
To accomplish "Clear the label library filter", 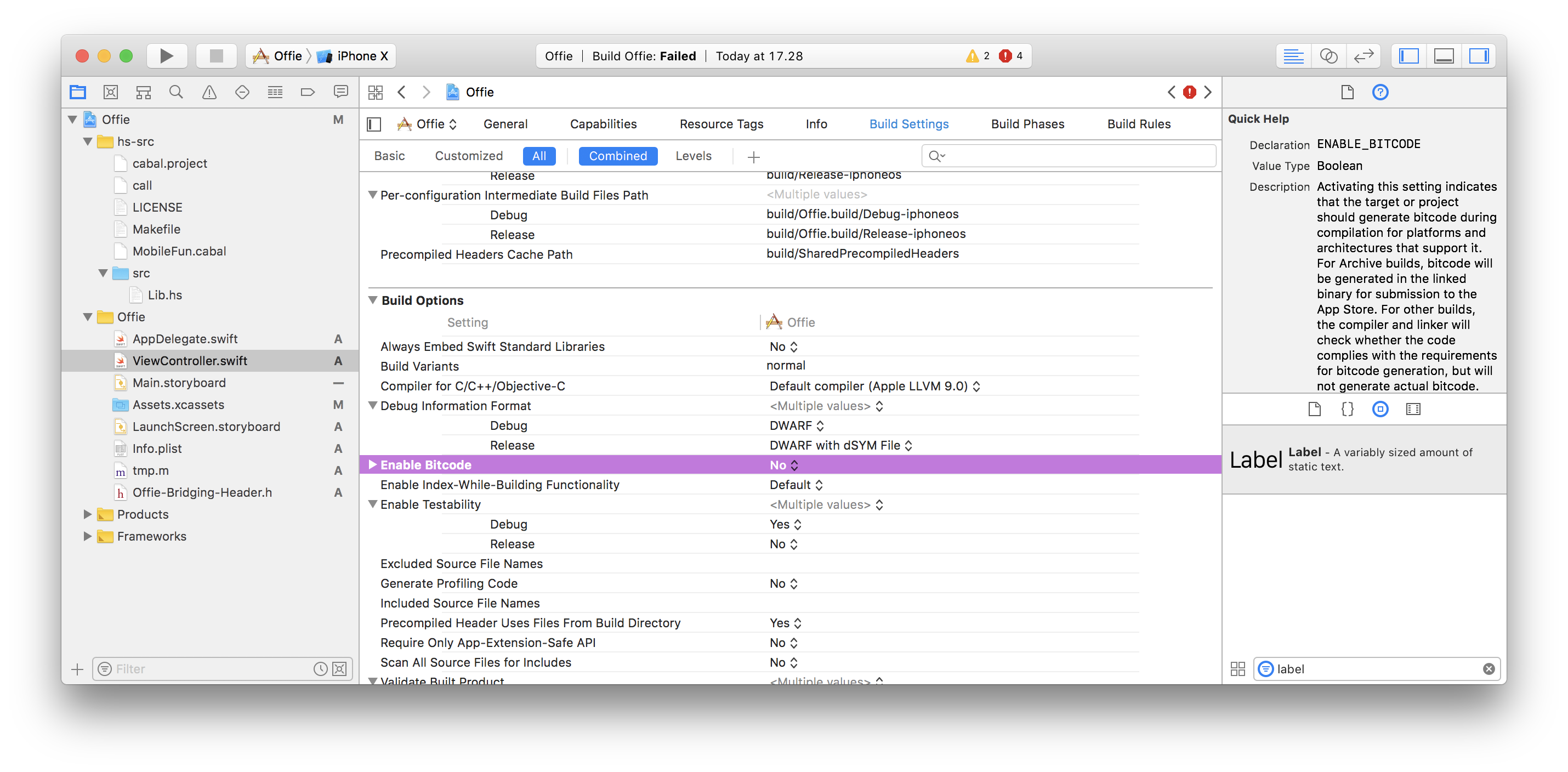I will (1489, 668).
